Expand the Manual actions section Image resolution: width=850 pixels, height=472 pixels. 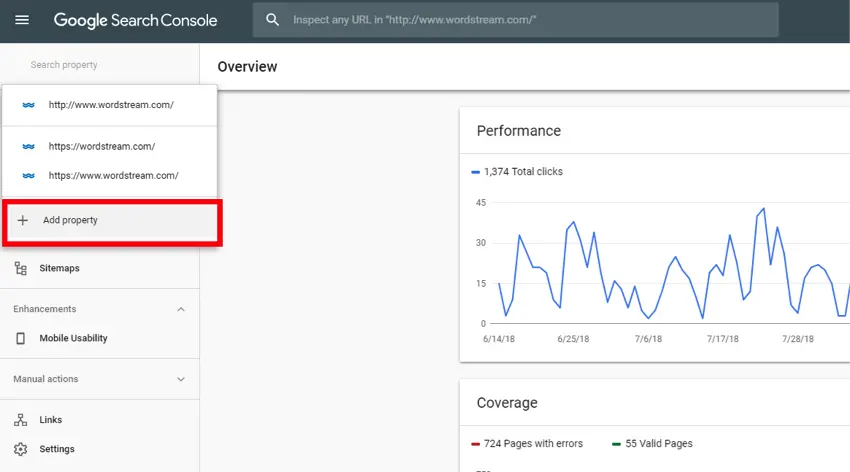(x=181, y=379)
